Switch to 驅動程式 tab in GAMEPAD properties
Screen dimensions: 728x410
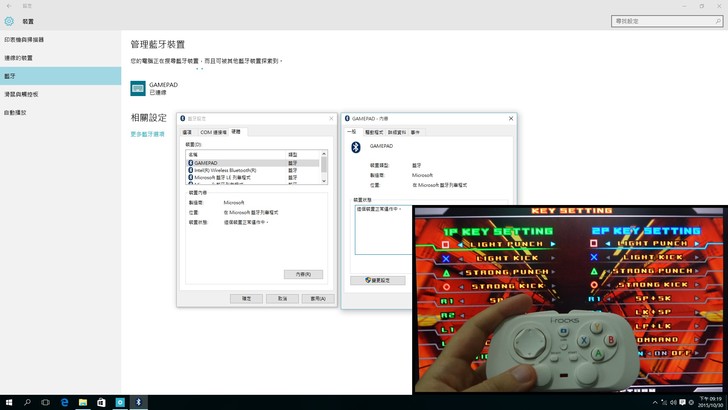(374, 131)
